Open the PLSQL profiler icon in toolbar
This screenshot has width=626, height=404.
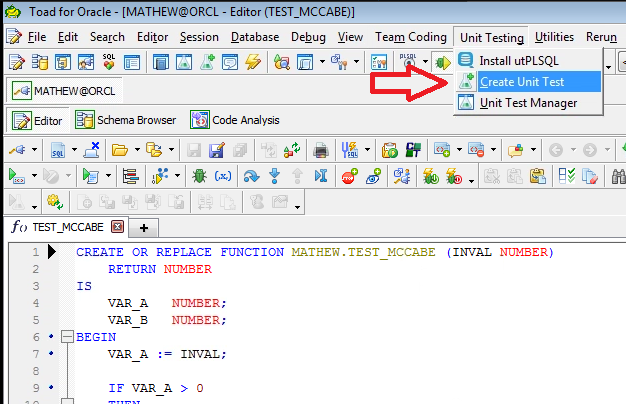click(x=408, y=62)
